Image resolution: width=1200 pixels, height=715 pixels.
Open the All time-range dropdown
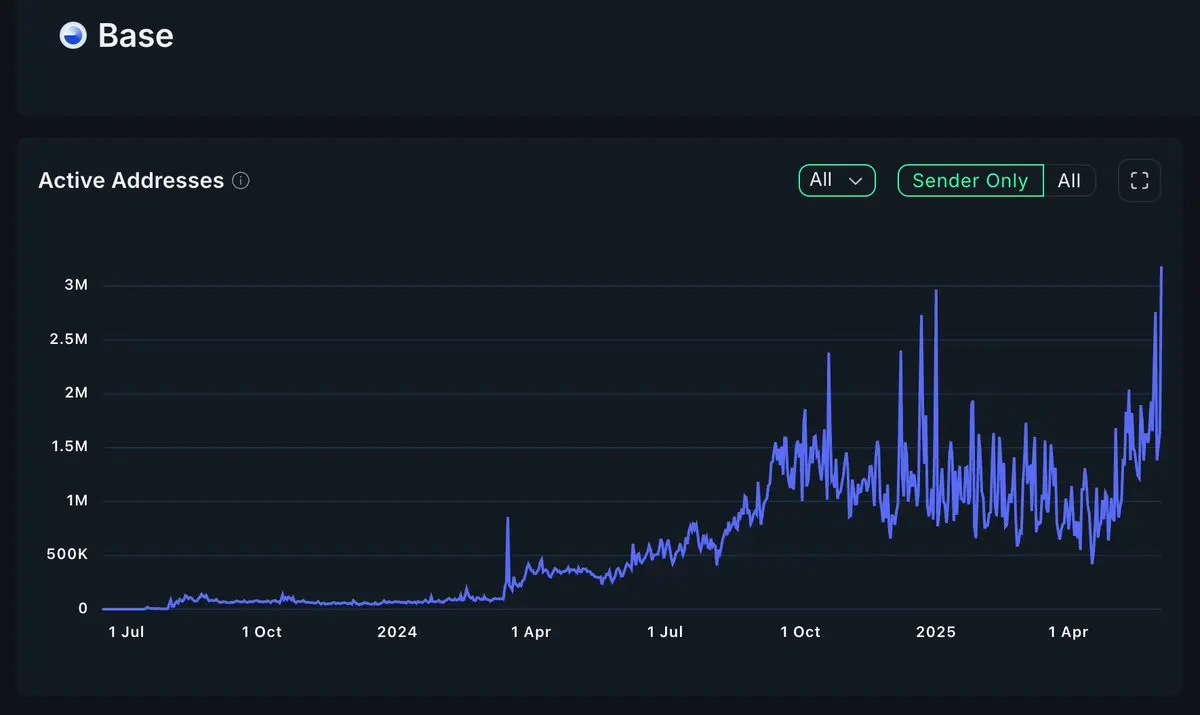pos(837,181)
